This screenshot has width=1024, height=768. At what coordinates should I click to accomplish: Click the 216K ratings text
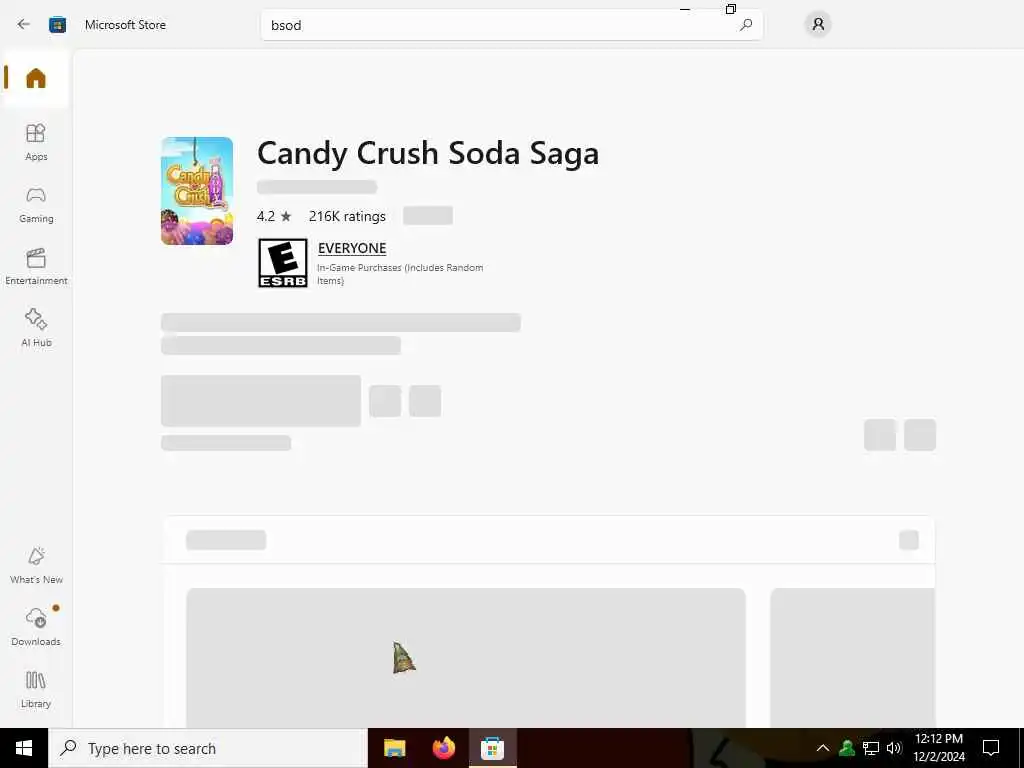click(x=347, y=216)
